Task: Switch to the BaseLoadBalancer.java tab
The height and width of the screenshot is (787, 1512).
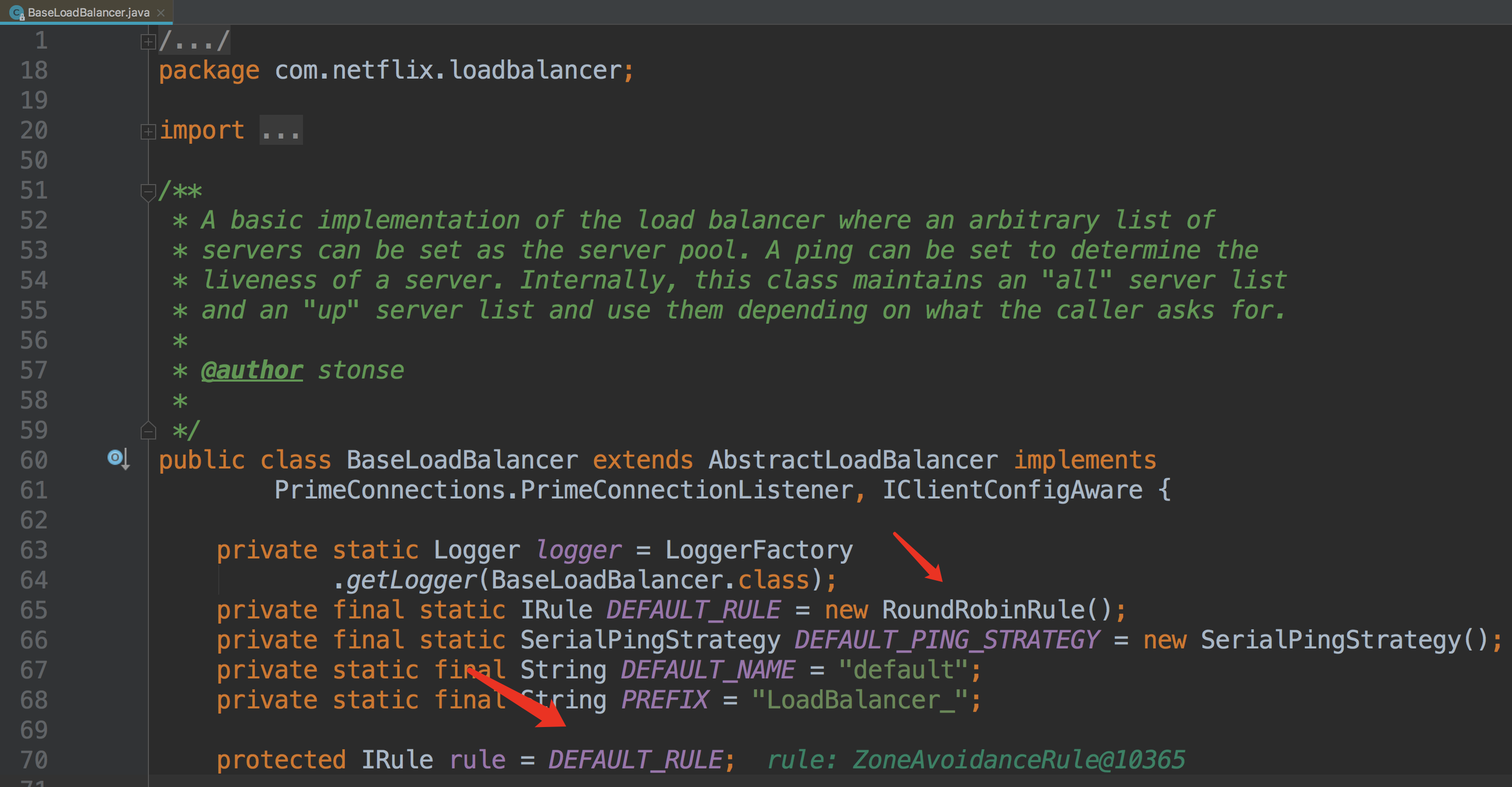Action: pyautogui.click(x=88, y=12)
